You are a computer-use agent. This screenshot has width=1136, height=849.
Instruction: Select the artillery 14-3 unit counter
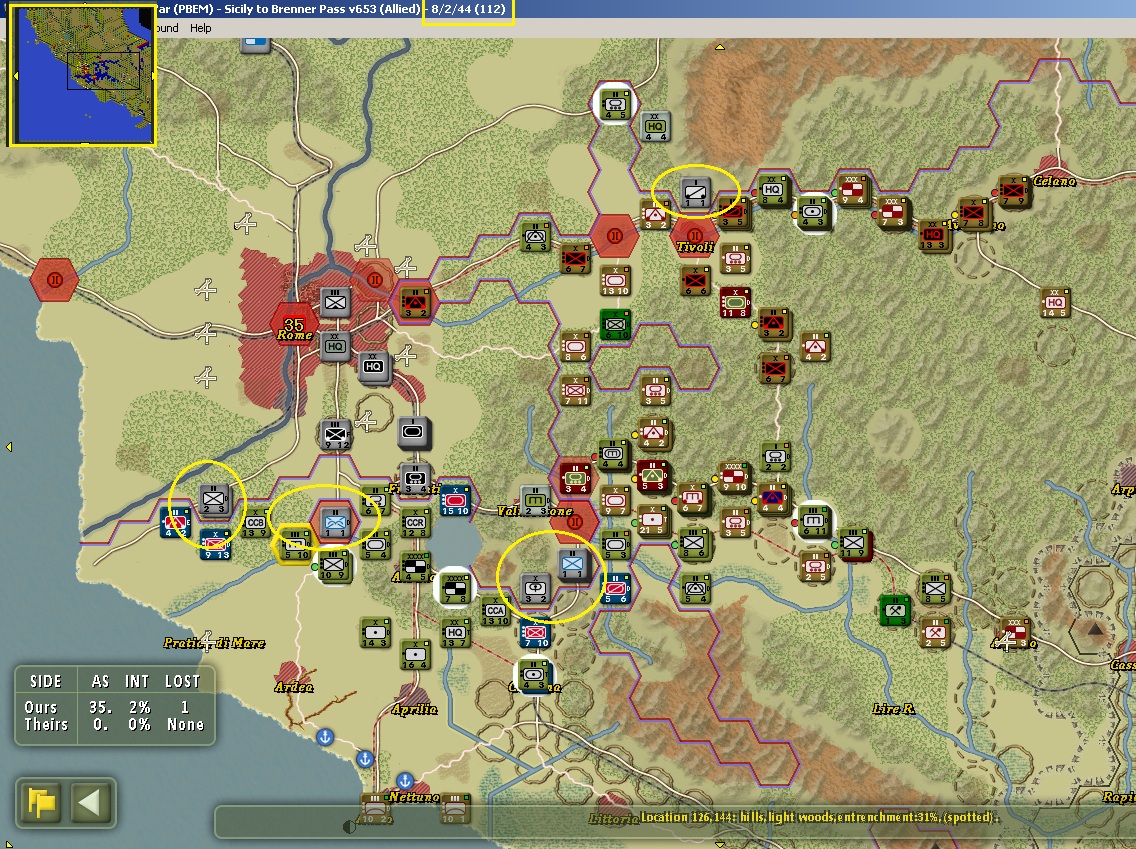[x=375, y=634]
